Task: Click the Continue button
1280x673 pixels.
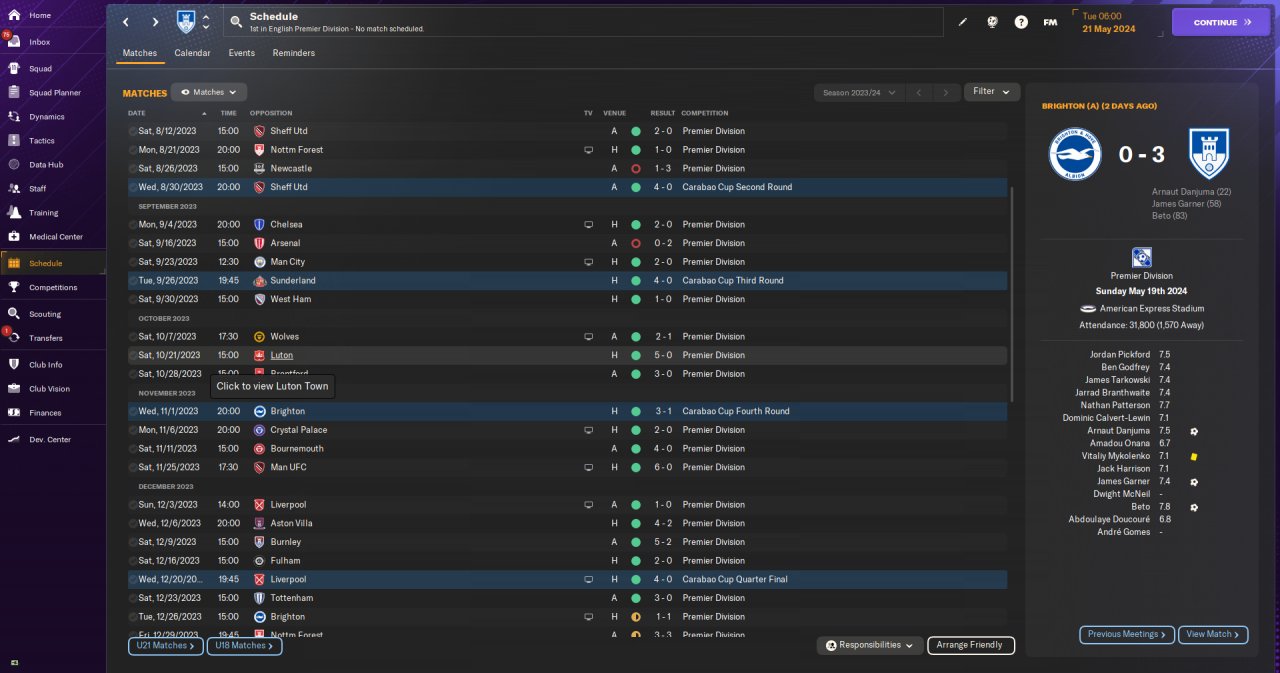Action: pos(1221,22)
